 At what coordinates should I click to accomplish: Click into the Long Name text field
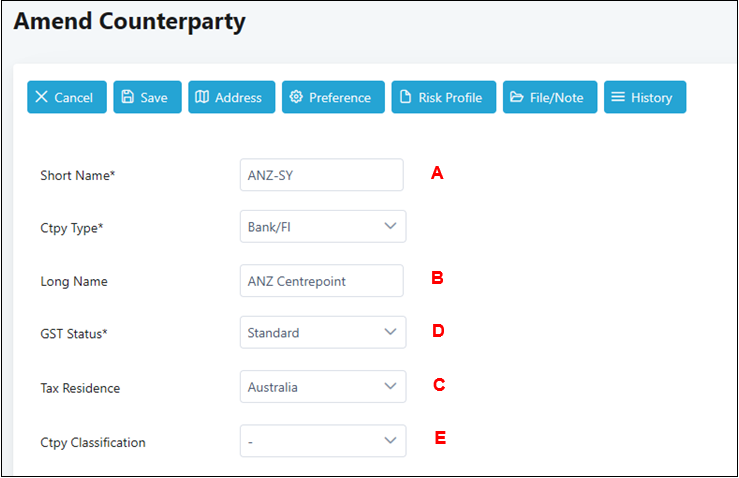321,281
